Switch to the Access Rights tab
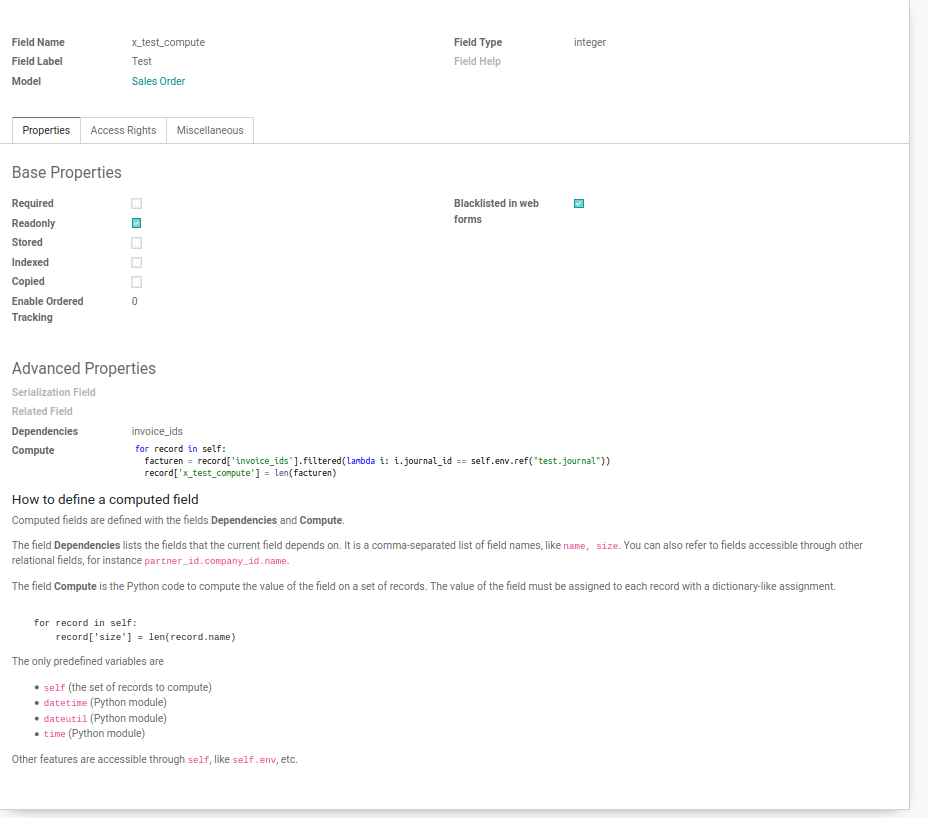 point(122,130)
